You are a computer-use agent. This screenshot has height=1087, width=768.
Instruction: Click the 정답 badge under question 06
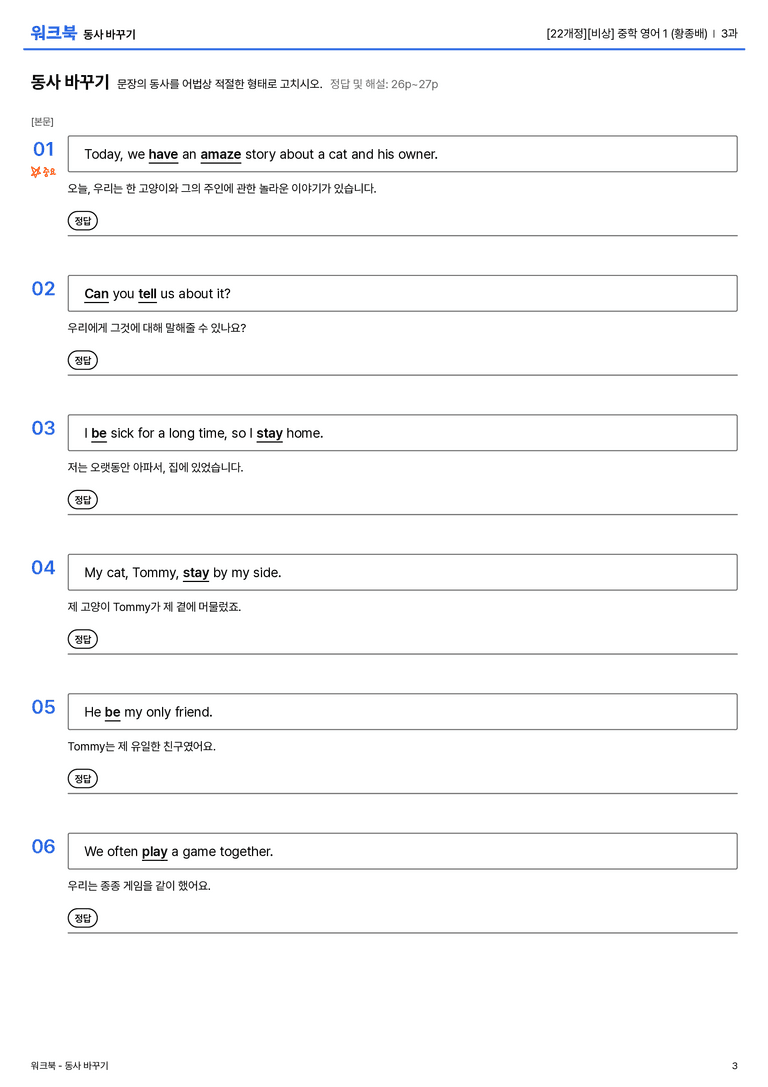point(82,918)
